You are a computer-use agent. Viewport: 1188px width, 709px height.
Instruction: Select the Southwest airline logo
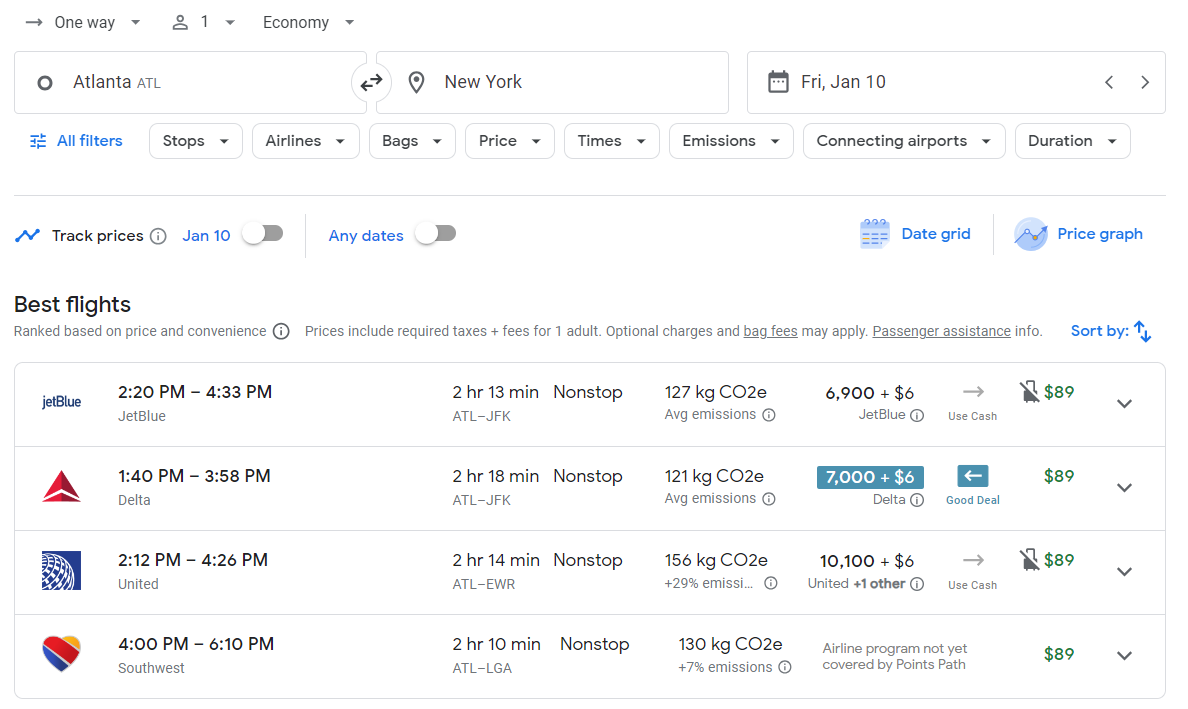(62, 655)
